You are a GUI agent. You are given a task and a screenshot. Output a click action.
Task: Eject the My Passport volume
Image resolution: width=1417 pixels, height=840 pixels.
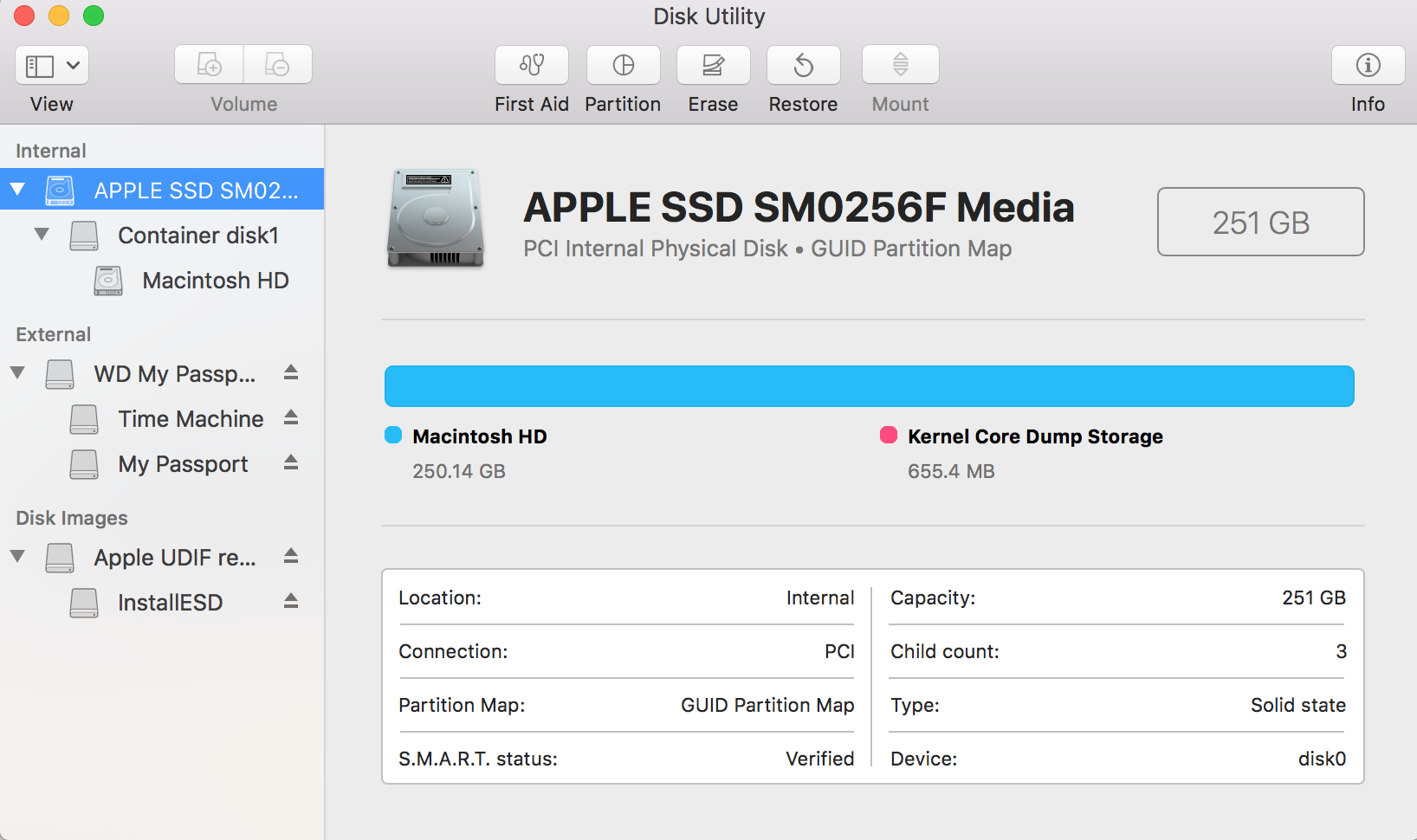pos(291,462)
